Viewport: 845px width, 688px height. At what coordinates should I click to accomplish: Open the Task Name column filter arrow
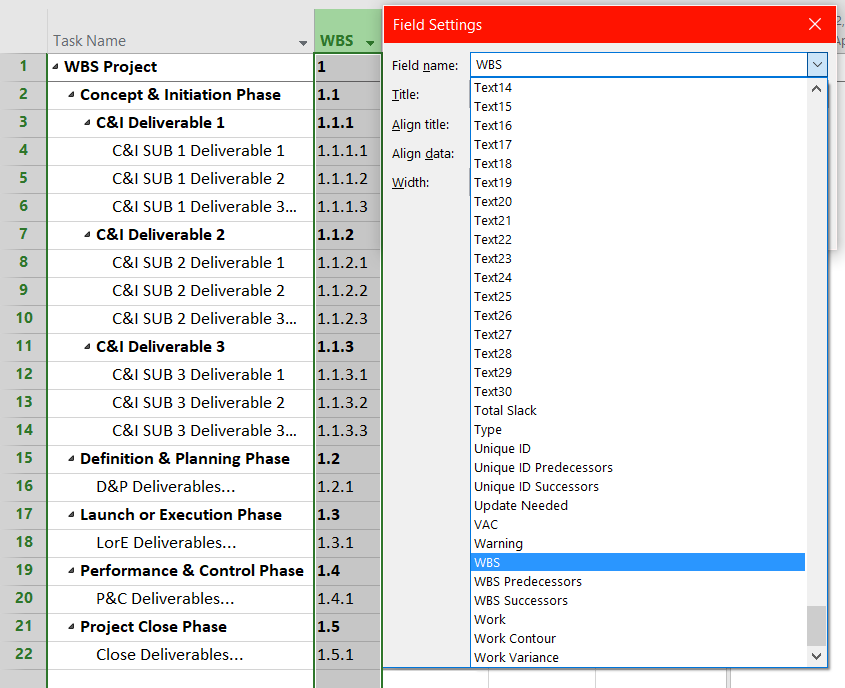click(303, 43)
